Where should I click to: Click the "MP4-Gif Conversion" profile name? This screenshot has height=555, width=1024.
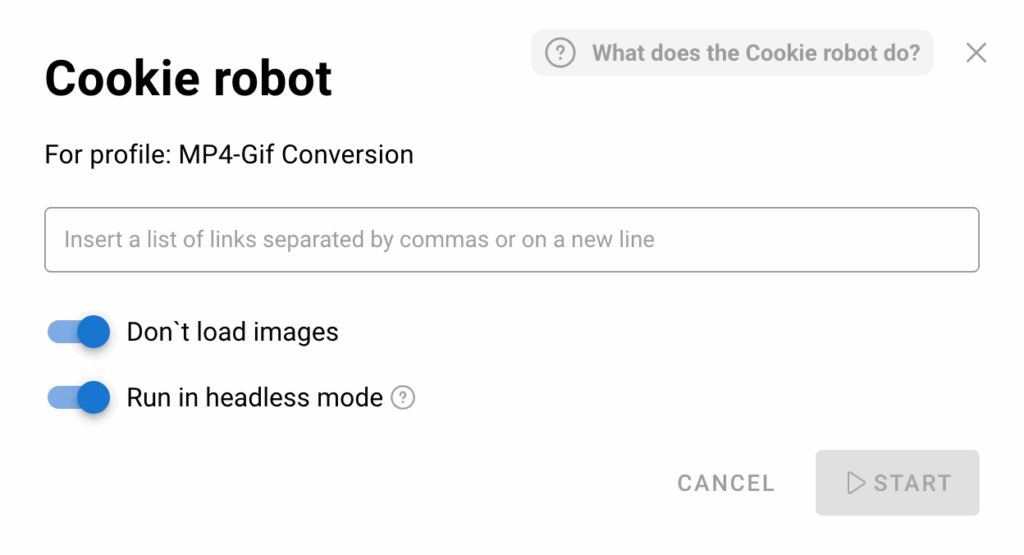click(x=296, y=155)
